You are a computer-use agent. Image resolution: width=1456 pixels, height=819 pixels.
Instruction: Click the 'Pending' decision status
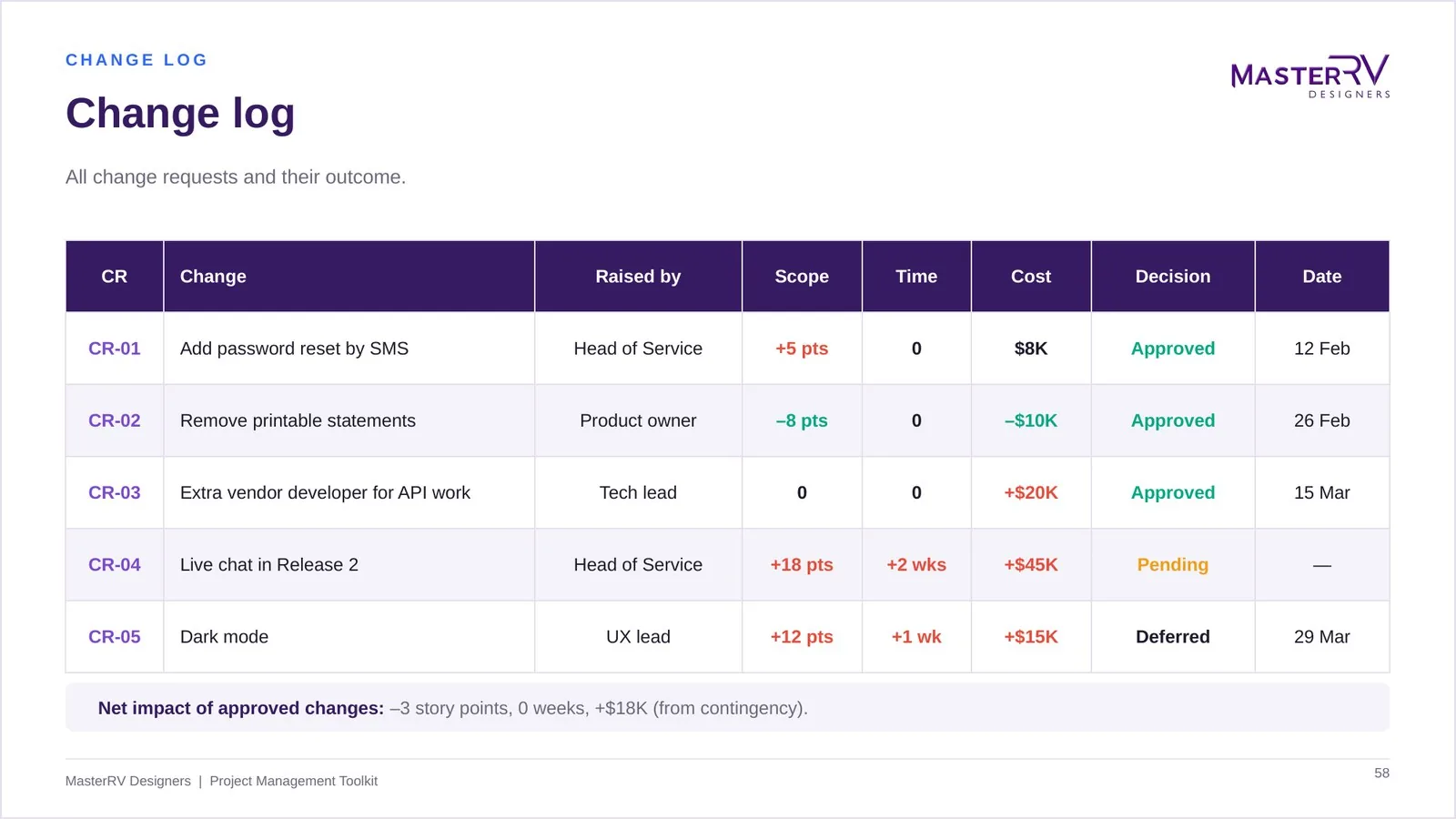click(x=1173, y=564)
